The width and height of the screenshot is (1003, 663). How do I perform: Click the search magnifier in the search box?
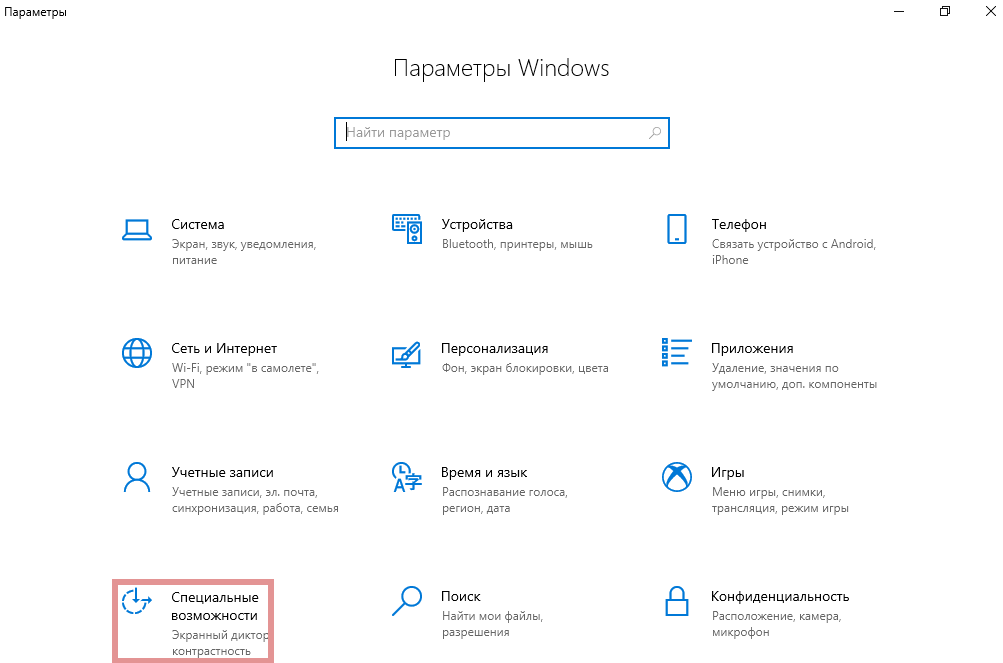click(655, 133)
